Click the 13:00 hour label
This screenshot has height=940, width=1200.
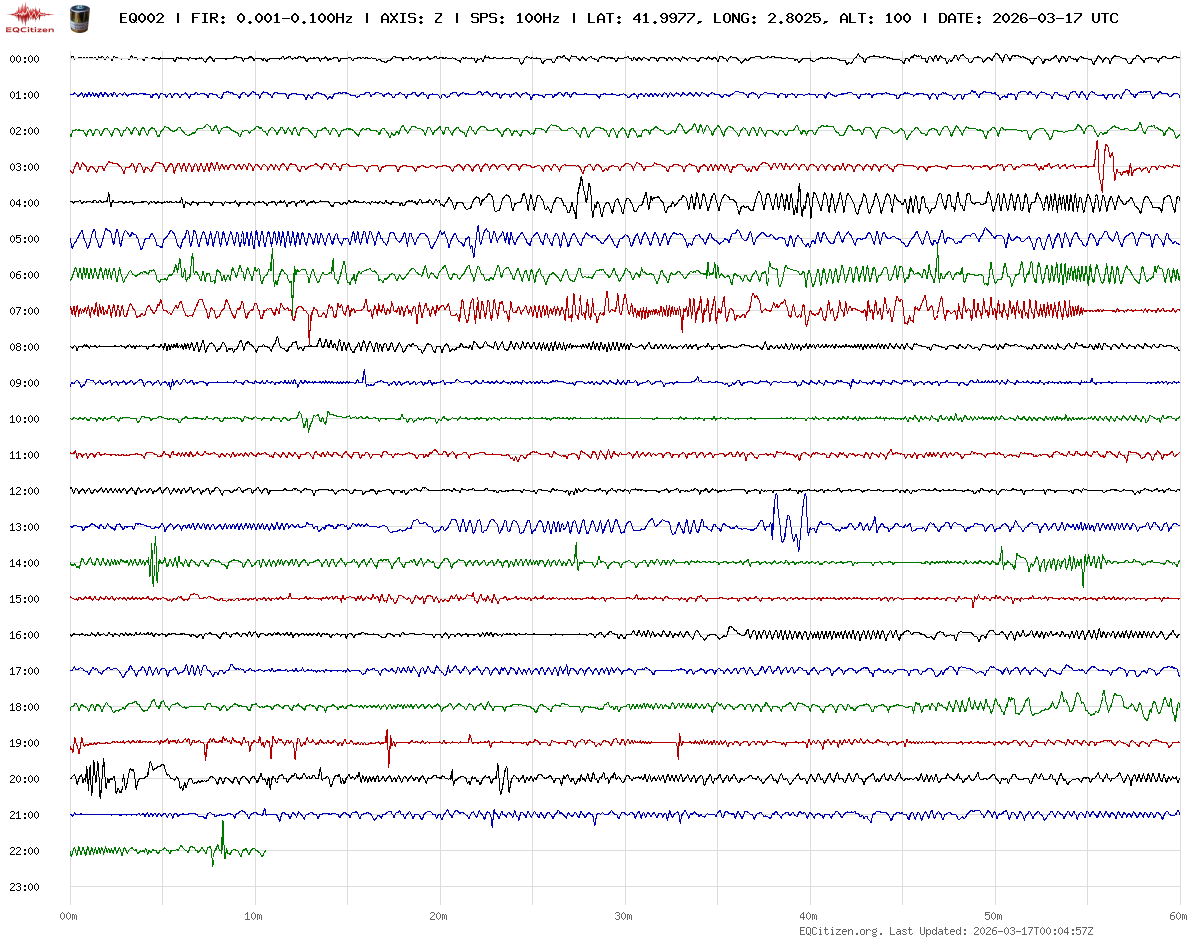point(24,527)
